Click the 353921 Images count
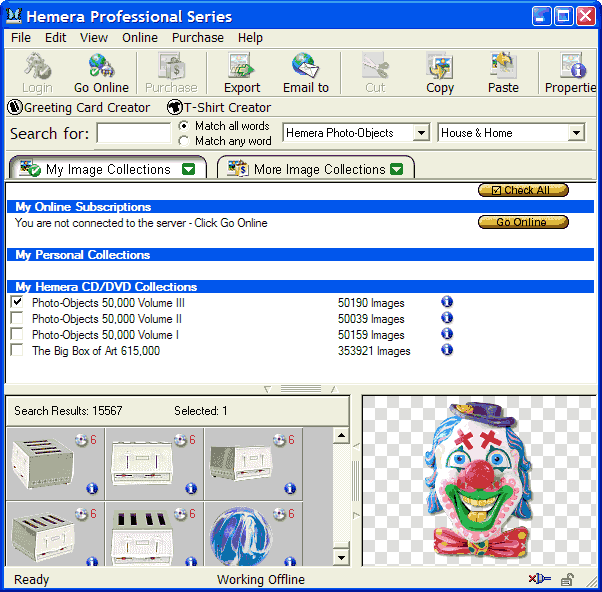602x592 pixels. [x=374, y=351]
